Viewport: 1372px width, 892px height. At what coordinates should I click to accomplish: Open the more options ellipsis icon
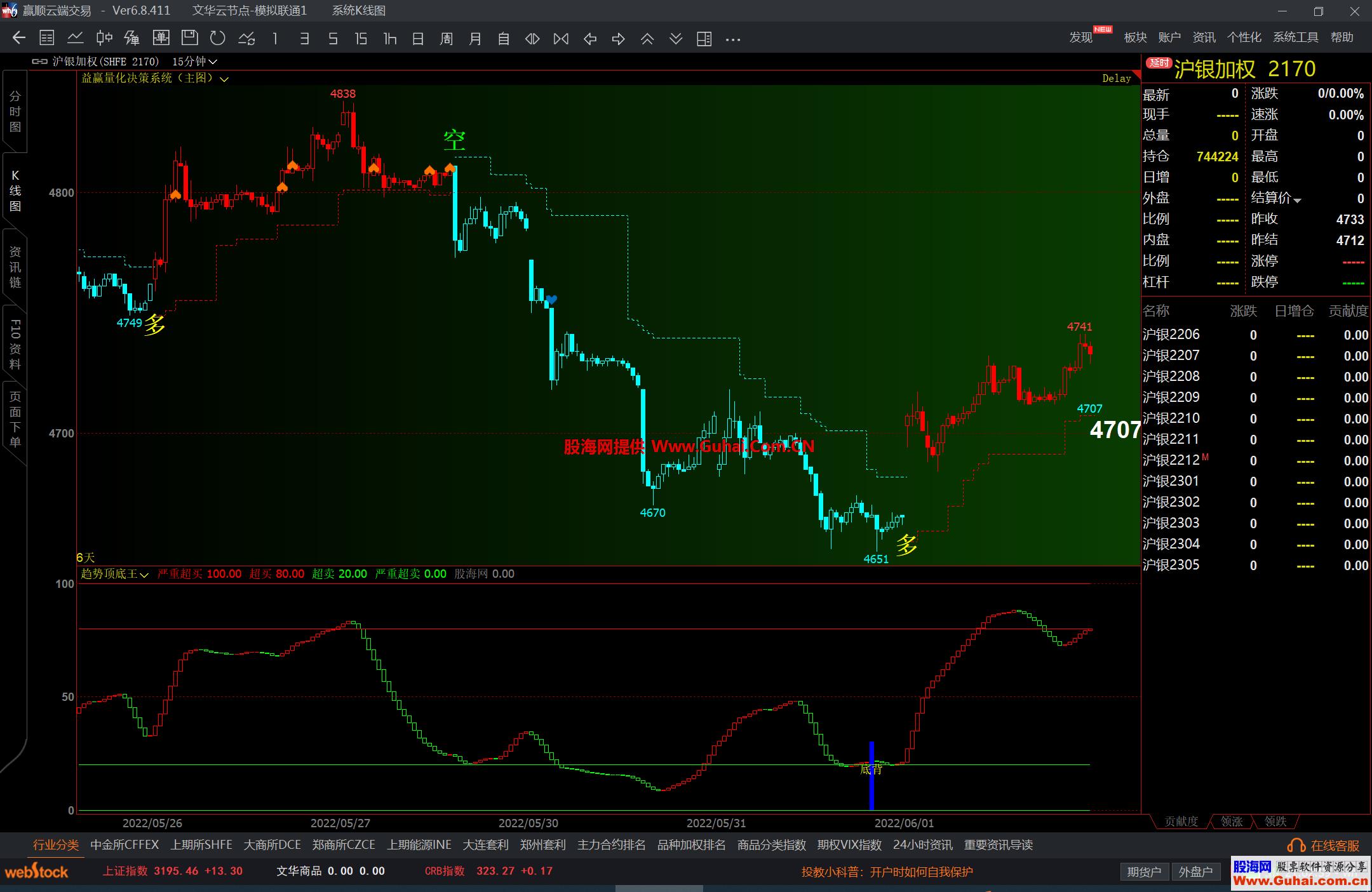pos(733,39)
